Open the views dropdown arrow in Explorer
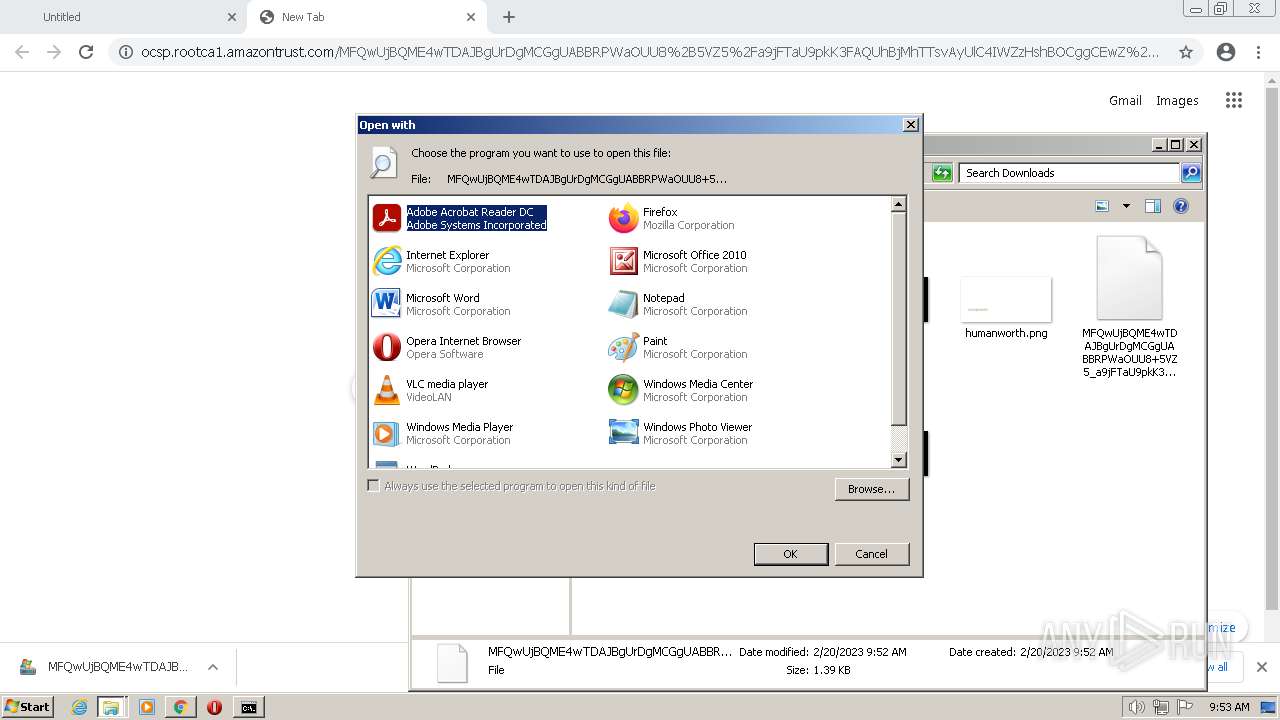 pos(1126,206)
